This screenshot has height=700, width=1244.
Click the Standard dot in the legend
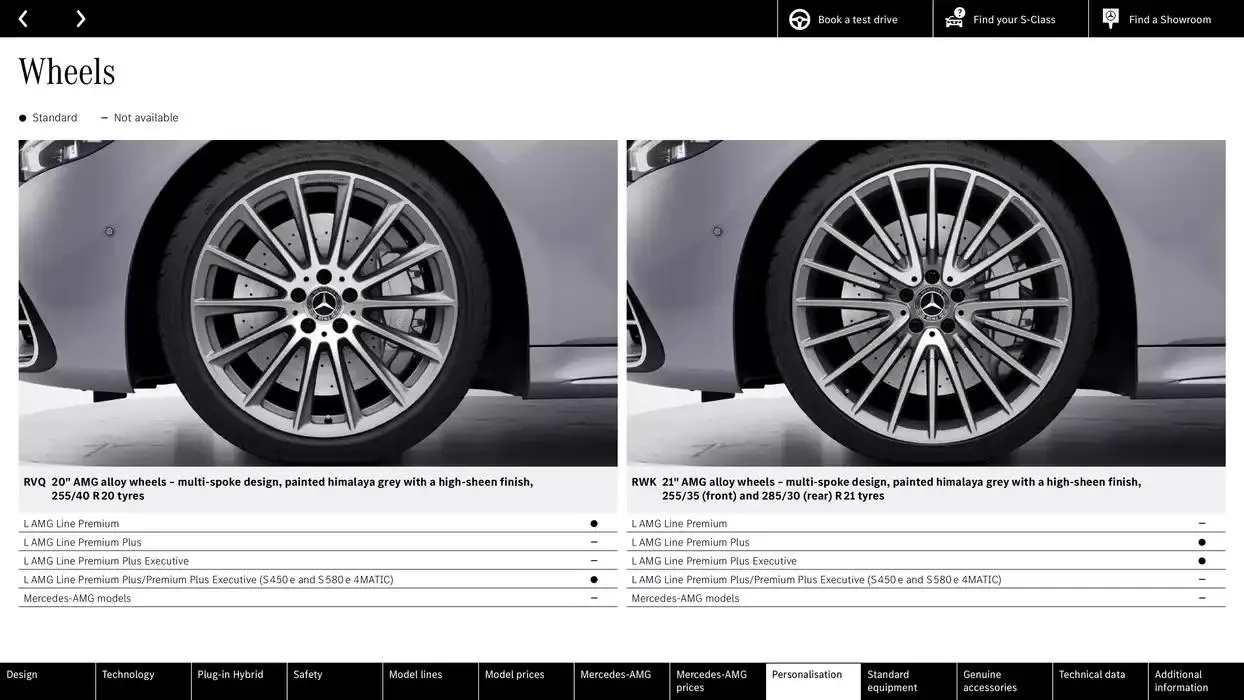point(21,117)
